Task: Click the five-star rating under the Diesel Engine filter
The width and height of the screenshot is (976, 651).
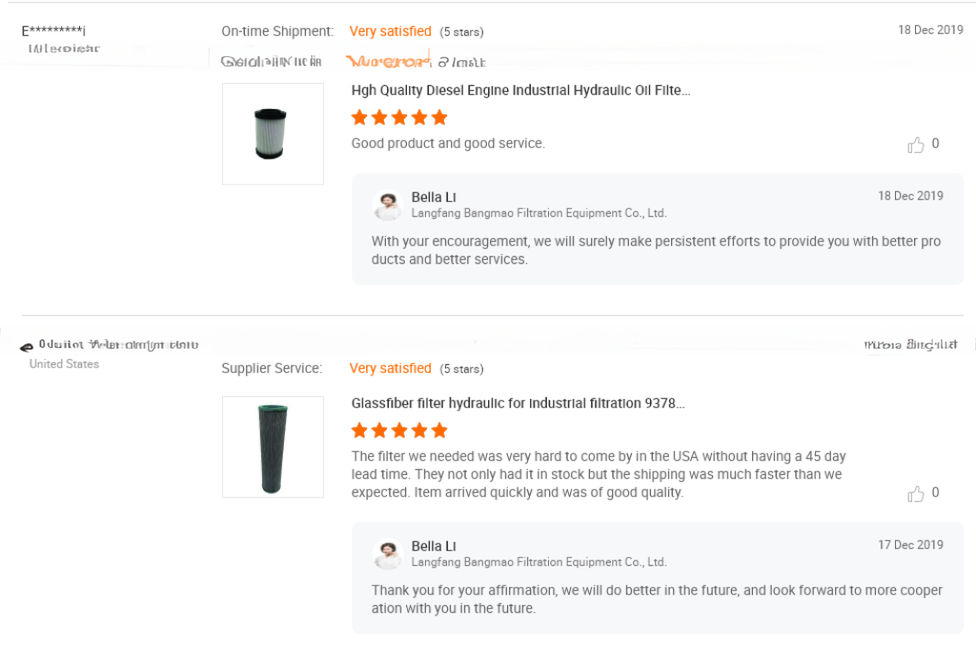Action: (x=399, y=117)
